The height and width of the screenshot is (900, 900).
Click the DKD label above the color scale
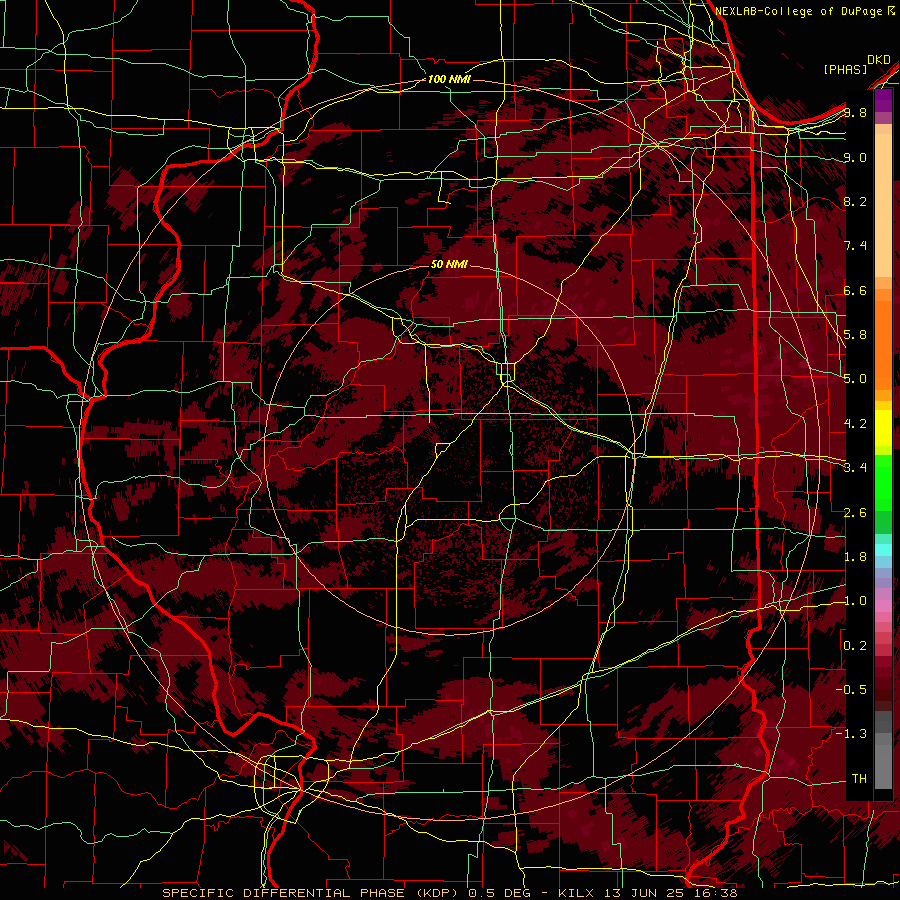pyautogui.click(x=879, y=60)
